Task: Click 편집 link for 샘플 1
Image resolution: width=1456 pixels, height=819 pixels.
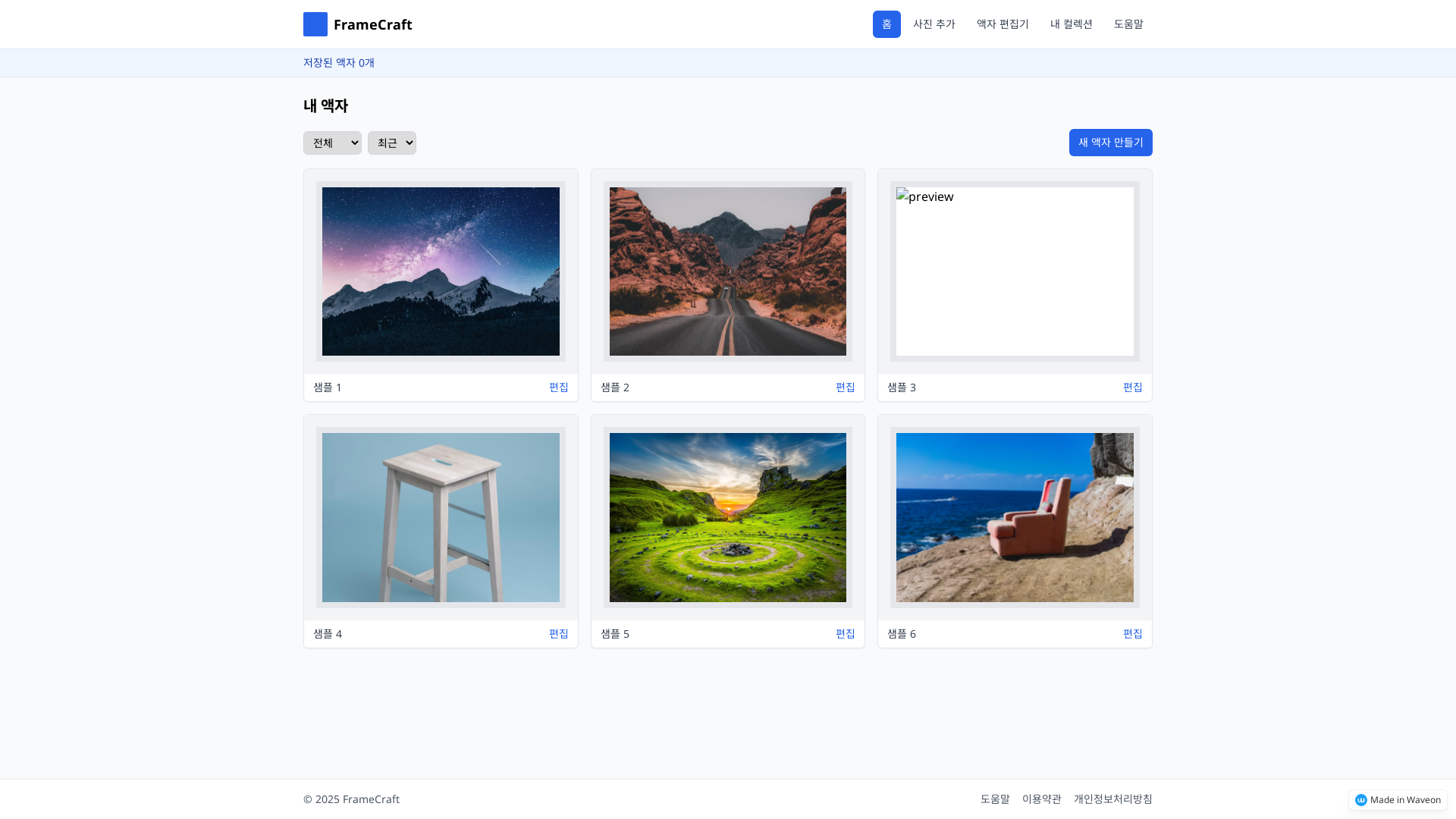Action: point(558,388)
